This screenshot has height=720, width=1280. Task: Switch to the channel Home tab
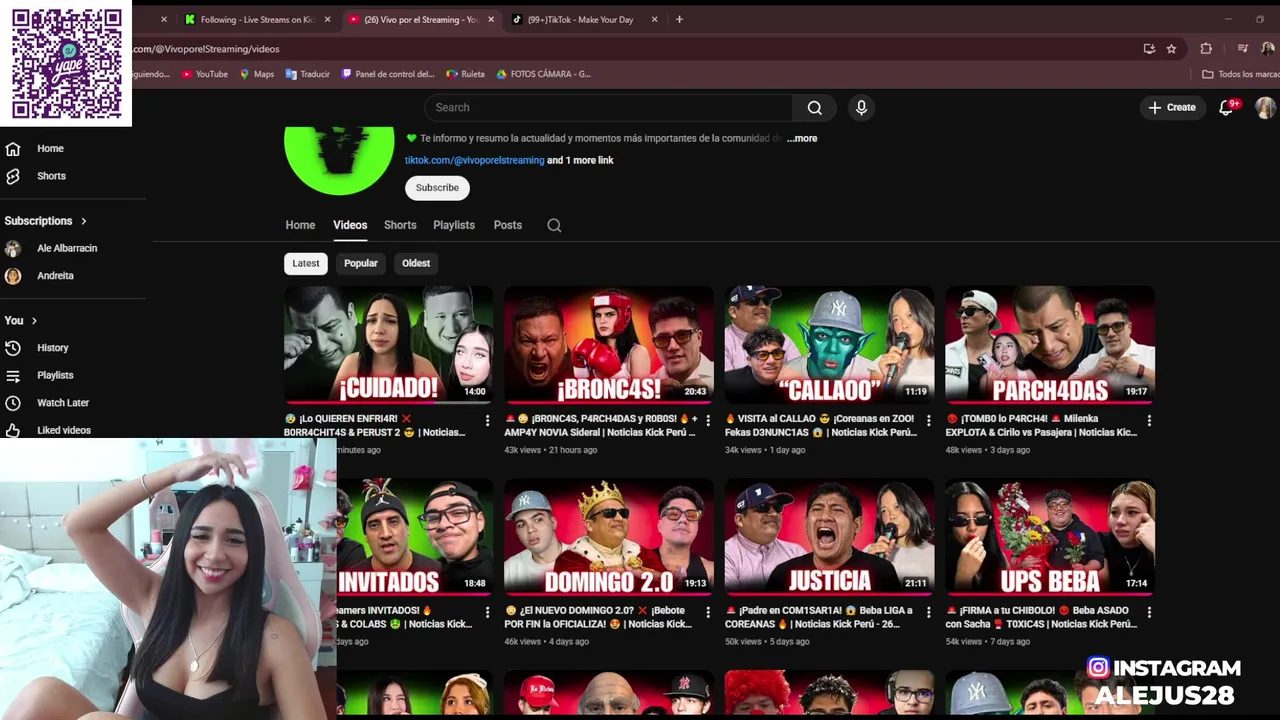point(300,225)
